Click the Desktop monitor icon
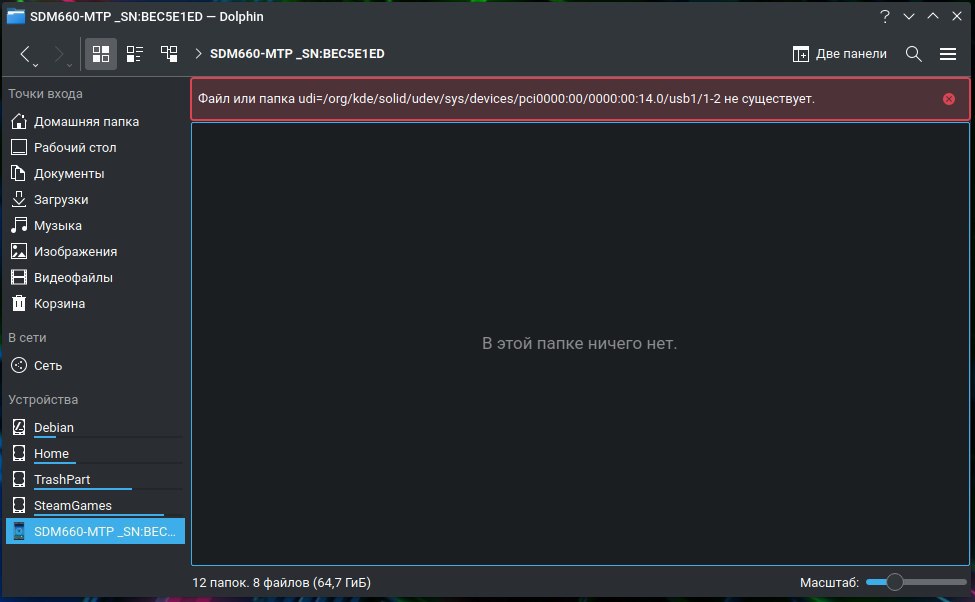975x602 pixels. (x=19, y=147)
